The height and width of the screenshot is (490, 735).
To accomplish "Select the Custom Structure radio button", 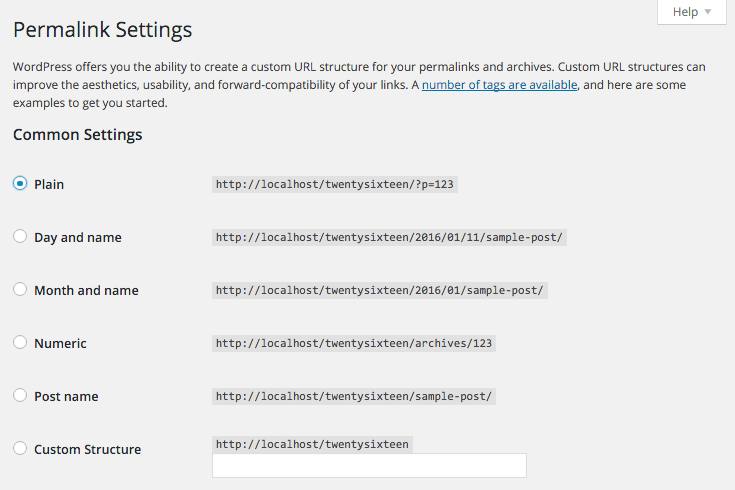I will click(x=20, y=448).
